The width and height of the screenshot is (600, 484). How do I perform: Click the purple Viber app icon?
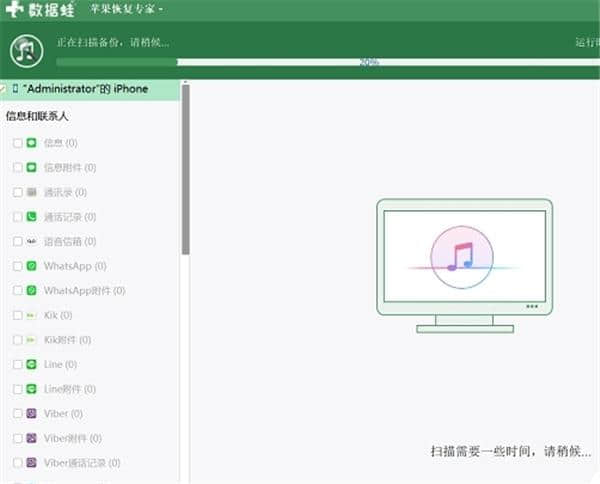coord(32,413)
